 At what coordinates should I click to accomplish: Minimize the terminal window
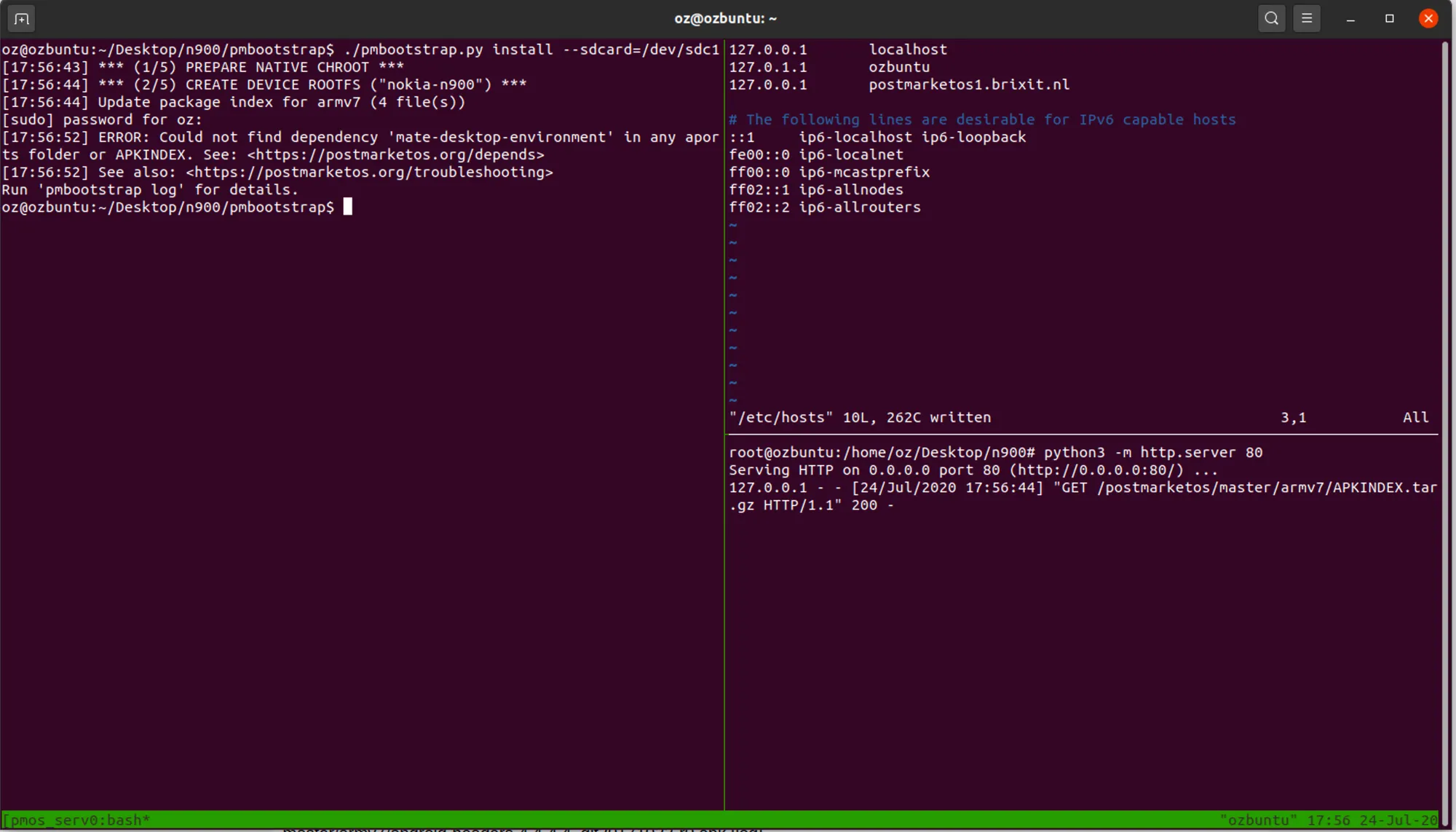1350,19
